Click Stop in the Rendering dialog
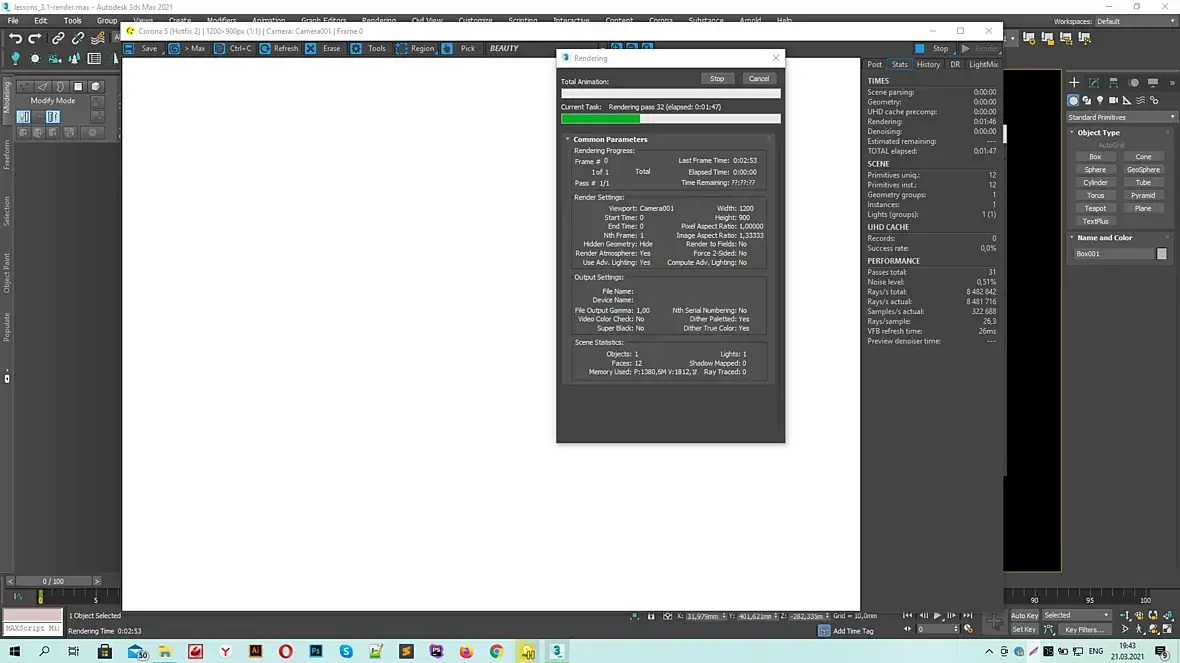Screen dimensions: 1180x663 tap(716, 78)
